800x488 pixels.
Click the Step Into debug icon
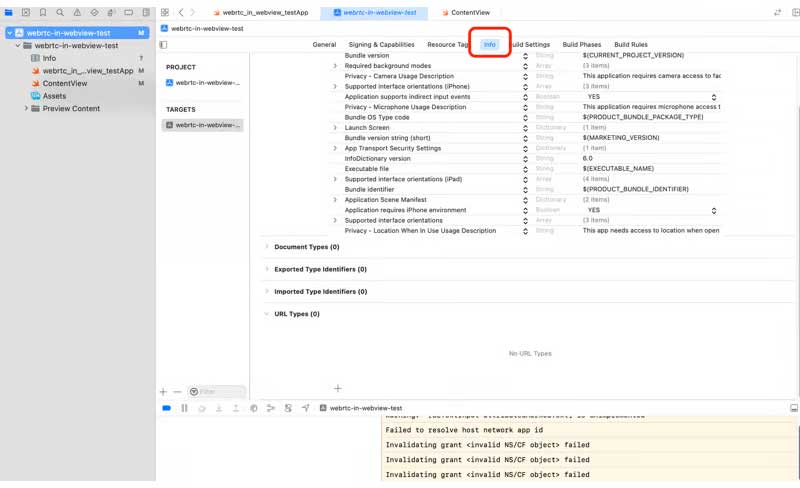tap(219, 408)
